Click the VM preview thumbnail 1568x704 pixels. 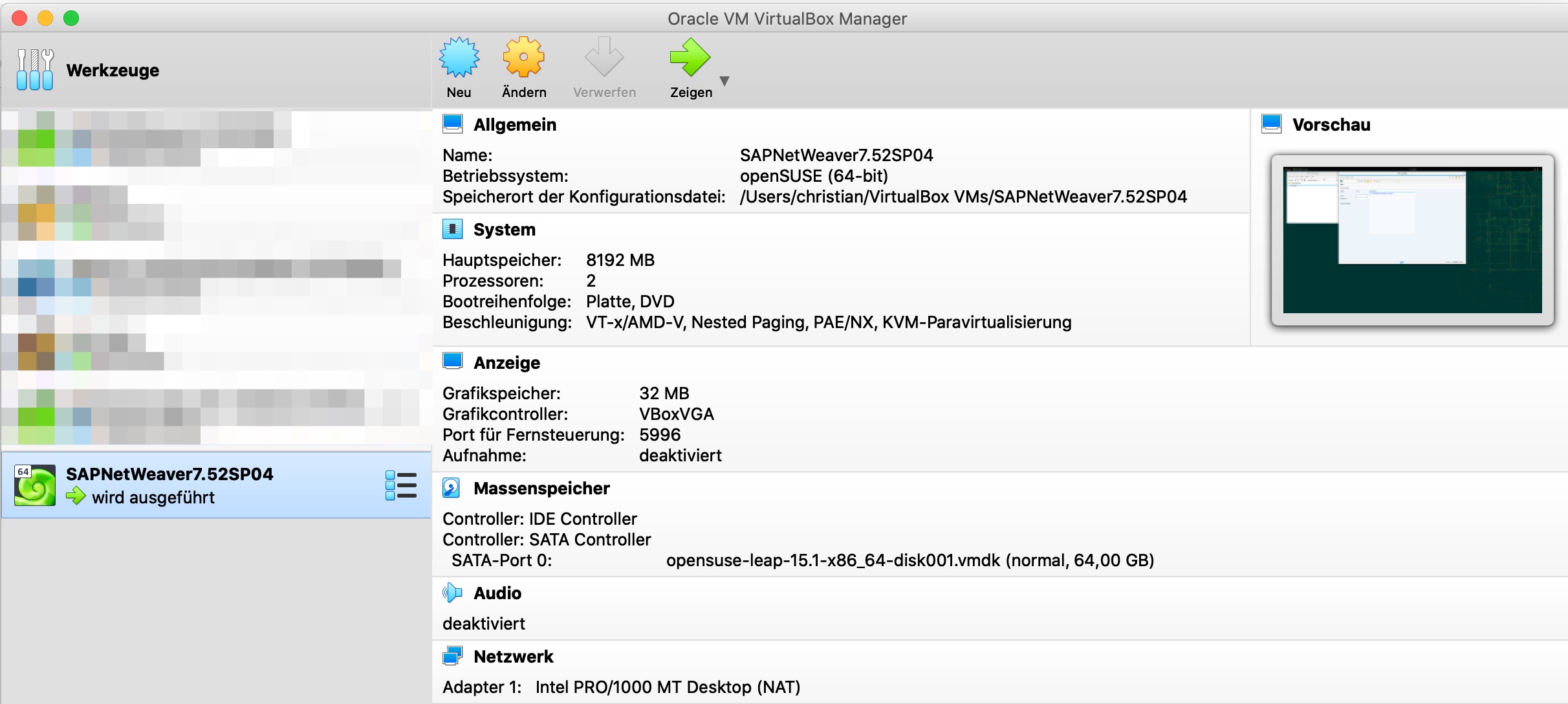tap(1413, 240)
